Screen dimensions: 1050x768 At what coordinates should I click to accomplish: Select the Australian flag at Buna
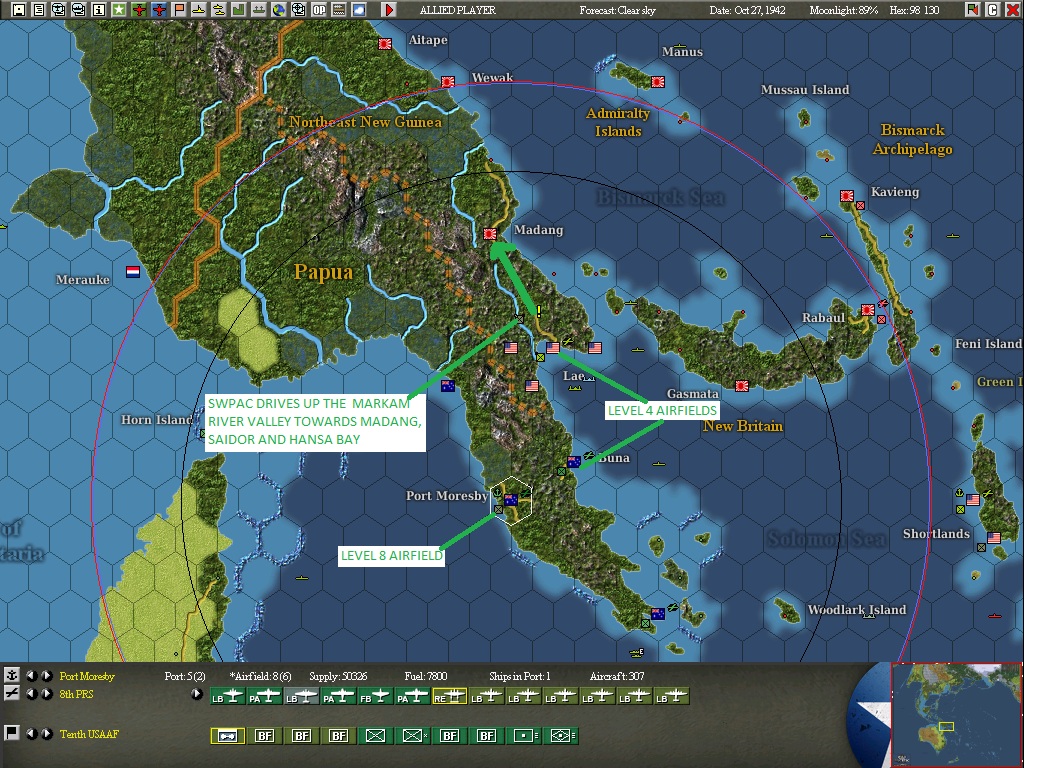tap(574, 461)
